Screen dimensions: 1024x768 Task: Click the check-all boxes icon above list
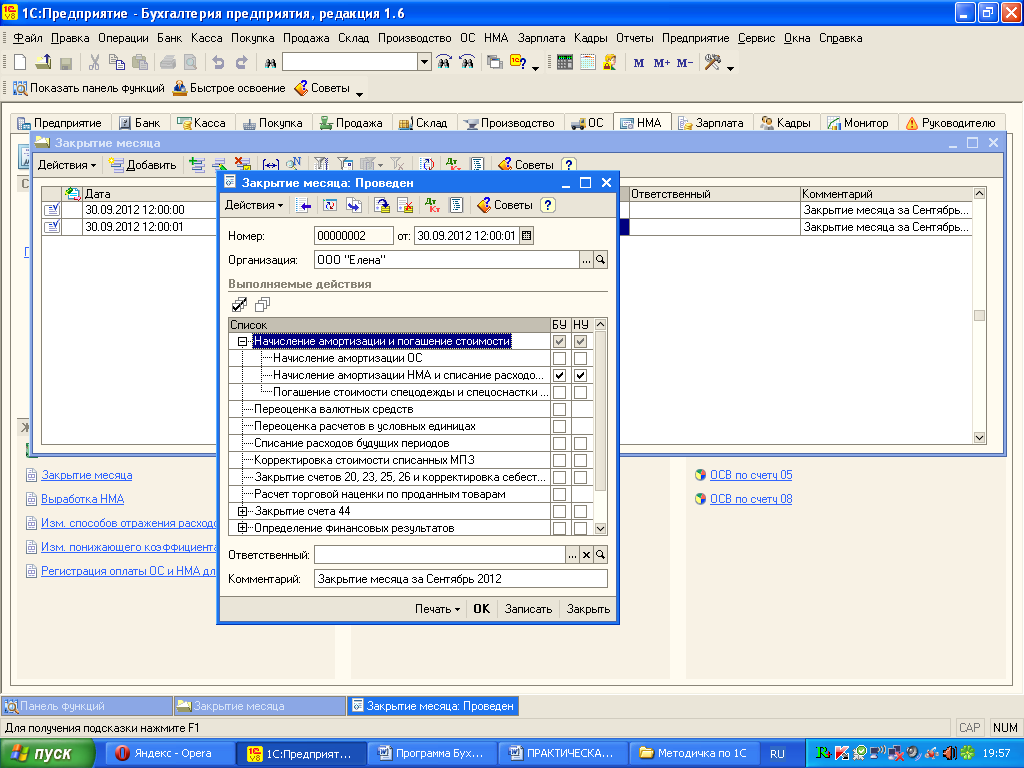click(240, 304)
